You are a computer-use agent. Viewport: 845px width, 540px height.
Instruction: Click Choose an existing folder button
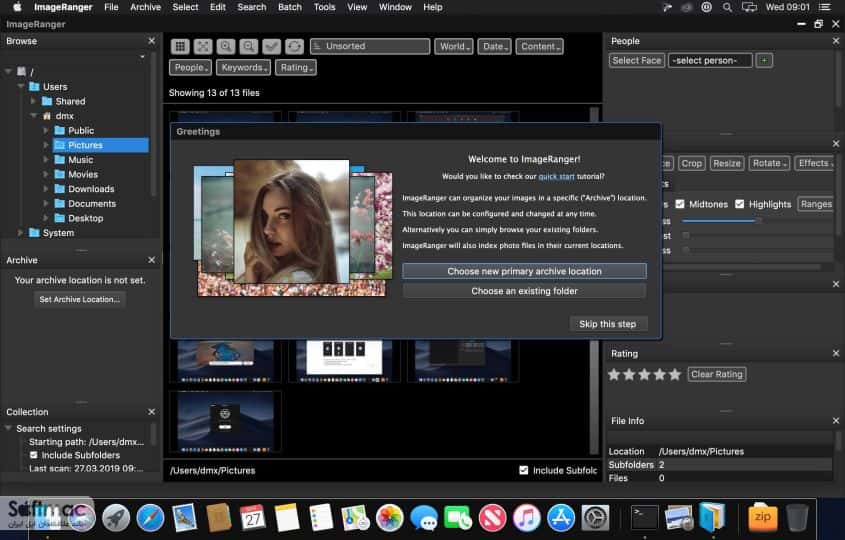tap(524, 291)
